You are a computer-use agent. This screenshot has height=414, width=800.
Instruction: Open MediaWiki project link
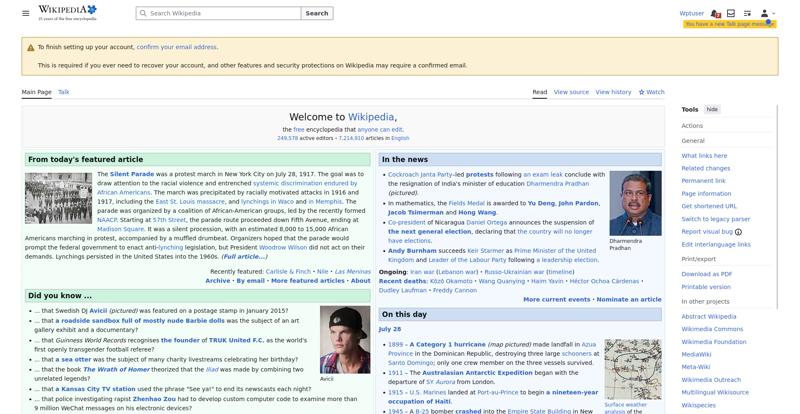696,354
